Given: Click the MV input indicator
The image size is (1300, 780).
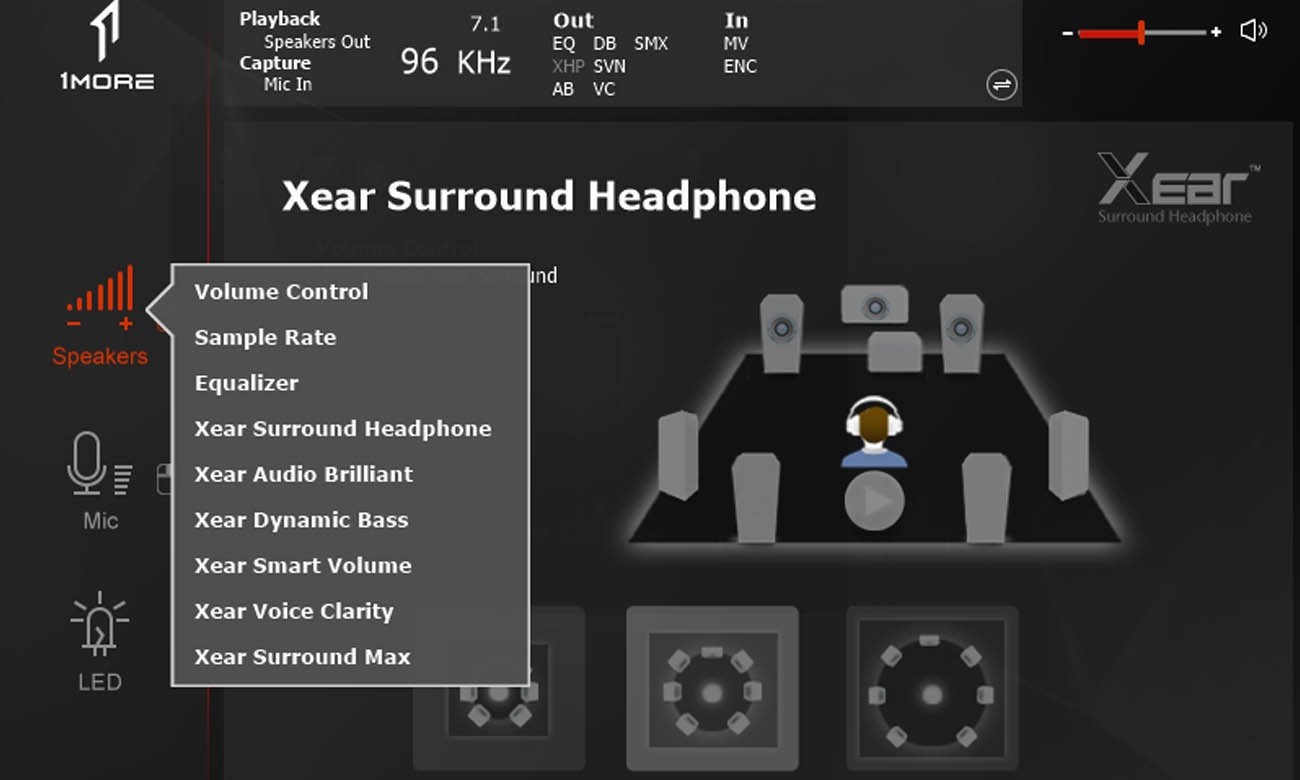Looking at the screenshot, I should [736, 44].
